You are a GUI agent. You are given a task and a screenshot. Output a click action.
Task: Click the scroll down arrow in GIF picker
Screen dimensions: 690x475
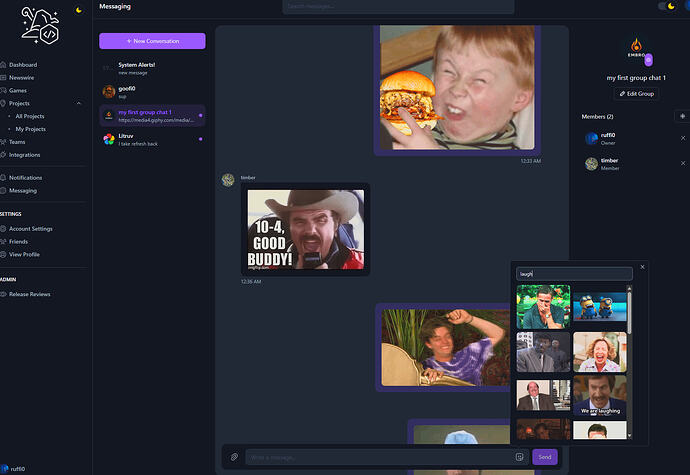point(629,436)
